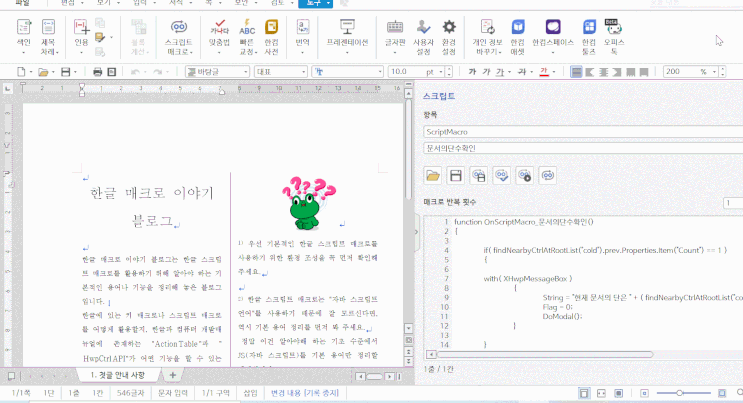Image resolution: width=743 pixels, height=403 pixels.
Task: Click the 546글자 character count status
Action: (x=130, y=393)
